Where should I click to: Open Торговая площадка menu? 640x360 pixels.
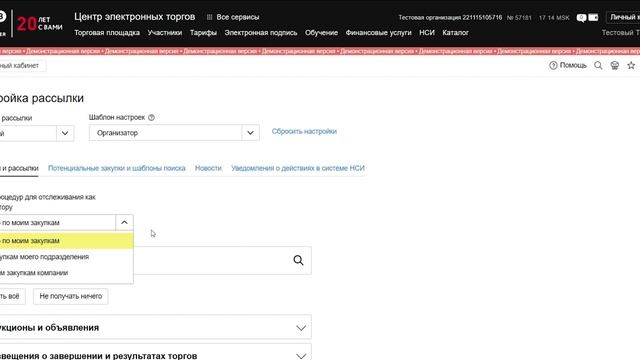point(107,33)
